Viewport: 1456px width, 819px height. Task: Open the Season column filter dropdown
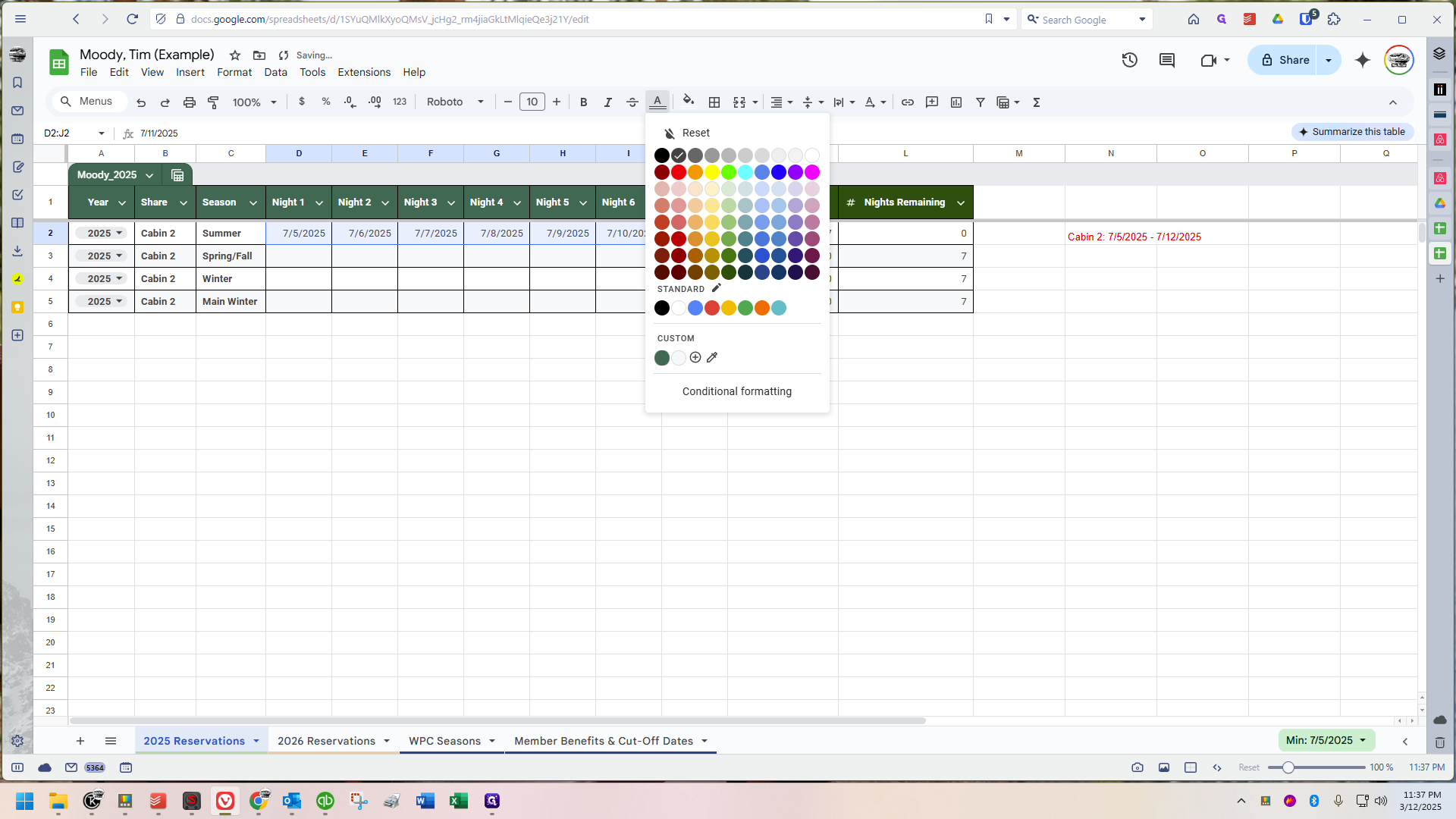[253, 202]
